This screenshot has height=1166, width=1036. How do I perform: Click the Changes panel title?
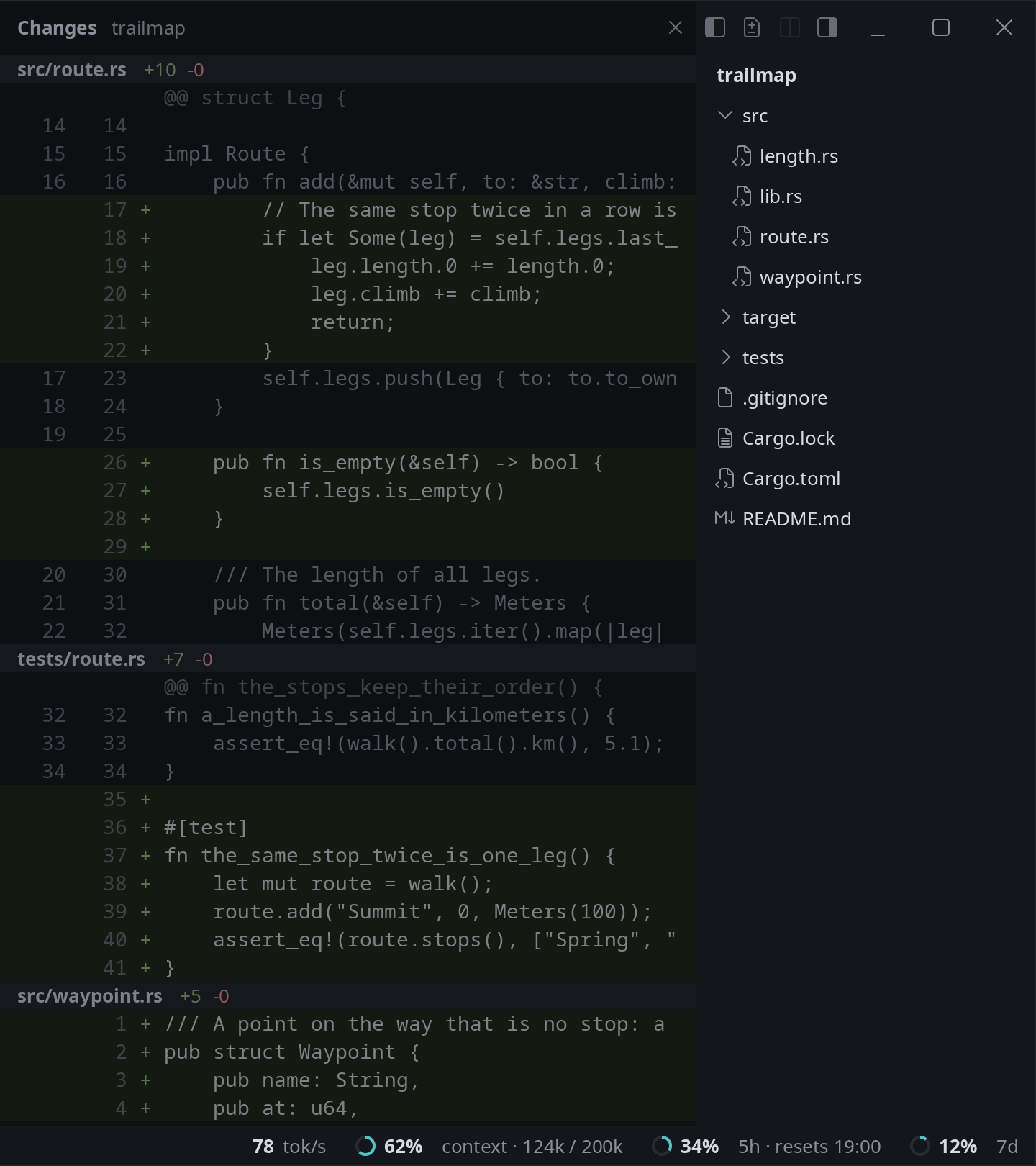tap(57, 27)
